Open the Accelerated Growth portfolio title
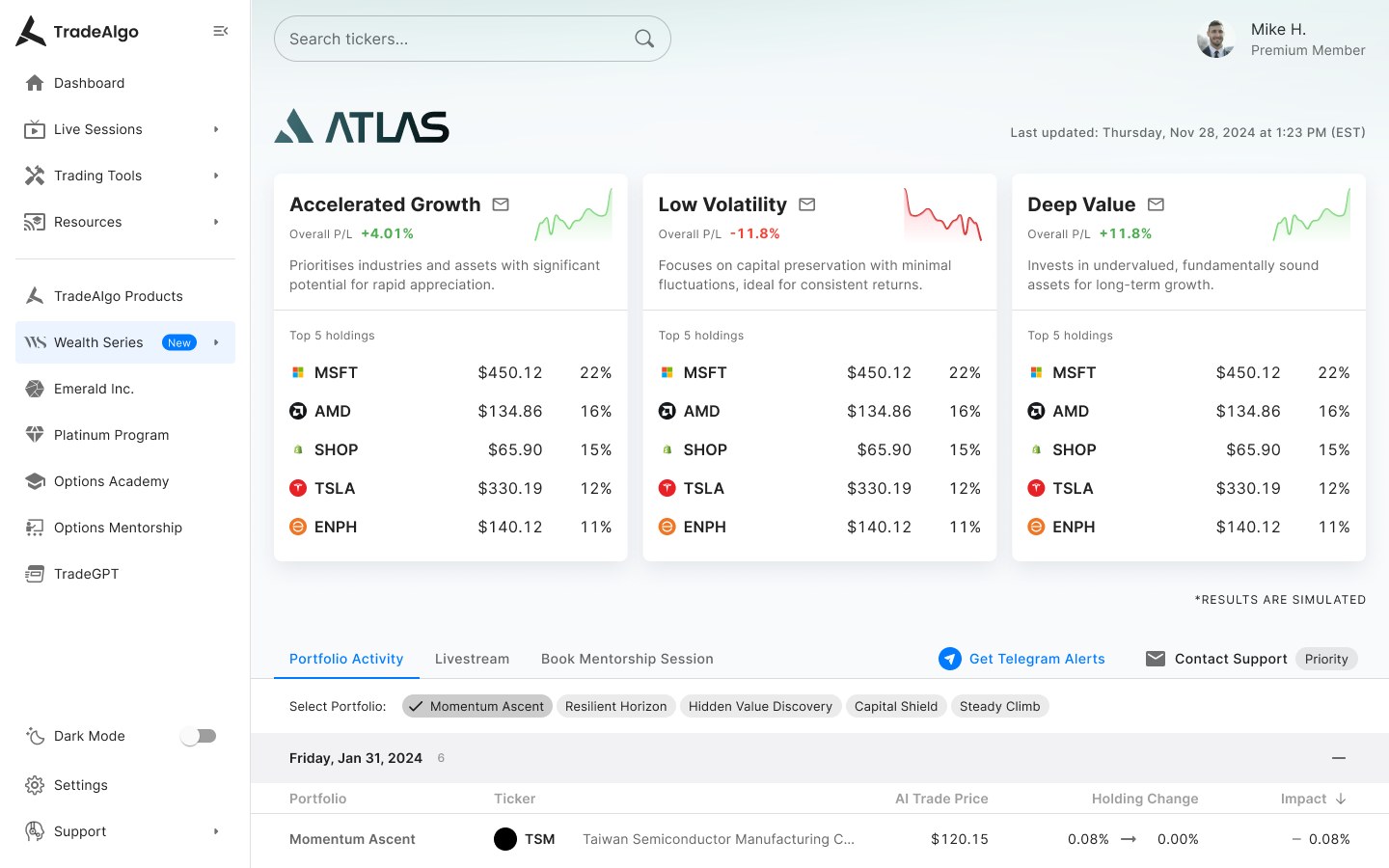 coord(385,204)
